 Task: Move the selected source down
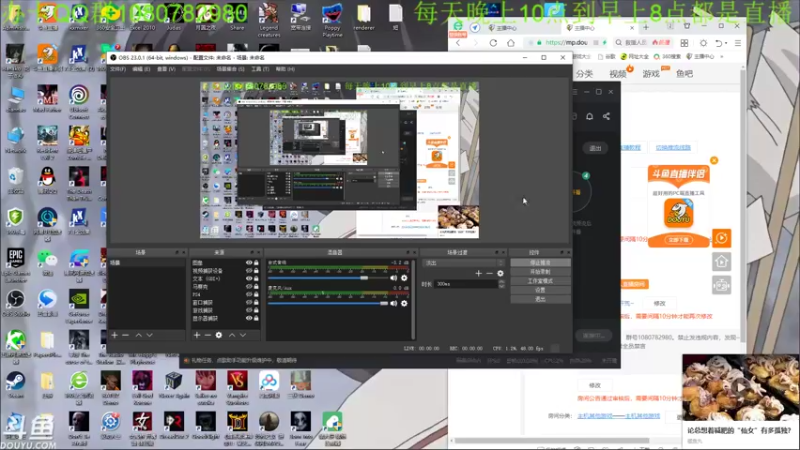coord(243,335)
